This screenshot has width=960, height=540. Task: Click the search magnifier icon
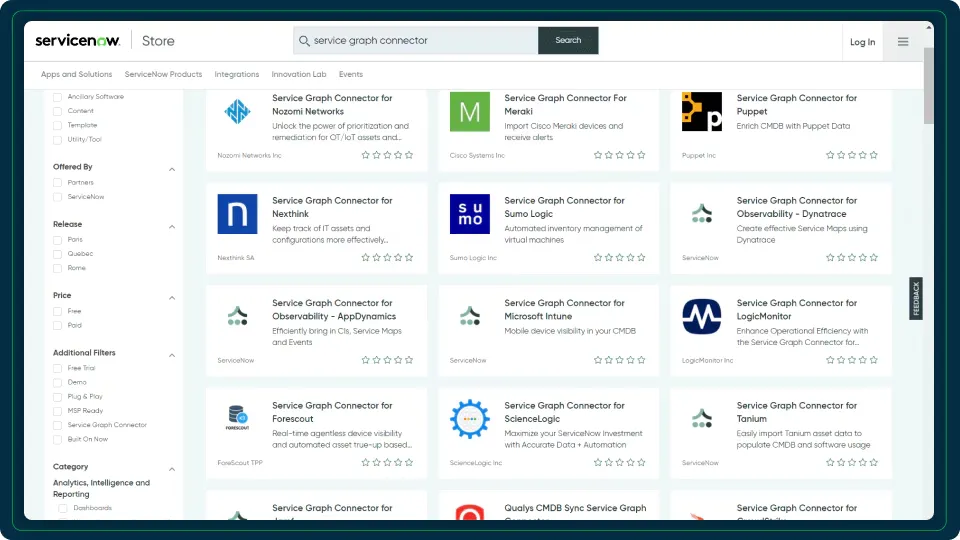(x=304, y=40)
